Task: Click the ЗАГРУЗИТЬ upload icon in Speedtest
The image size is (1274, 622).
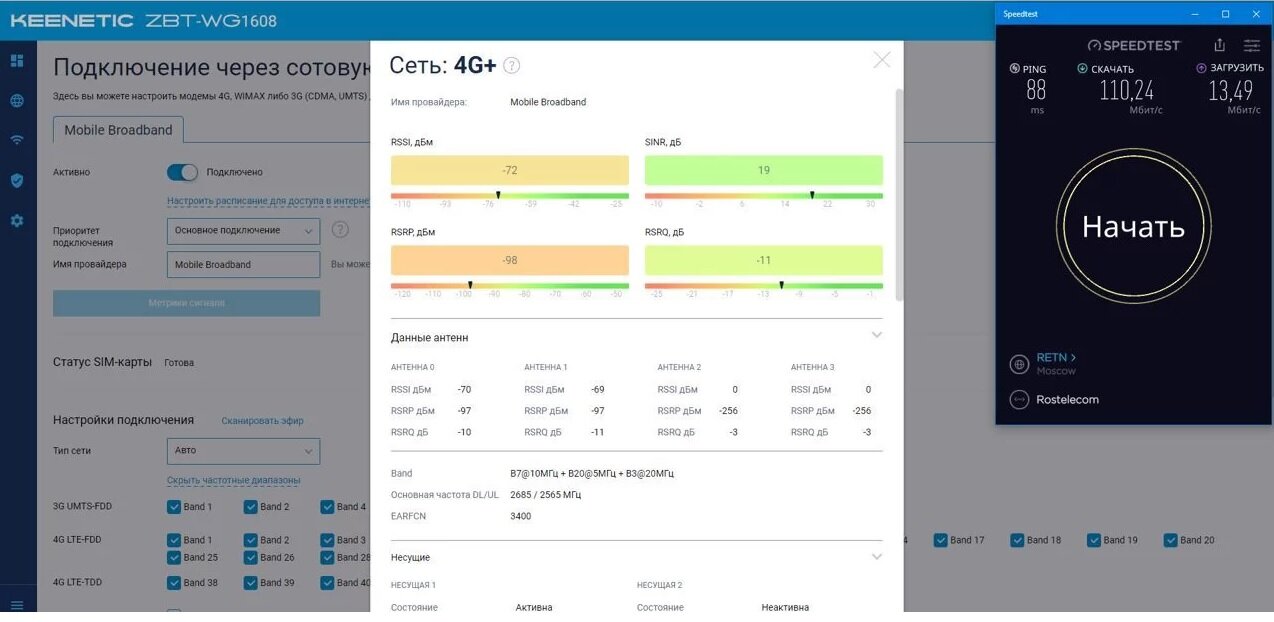Action: [1201, 69]
